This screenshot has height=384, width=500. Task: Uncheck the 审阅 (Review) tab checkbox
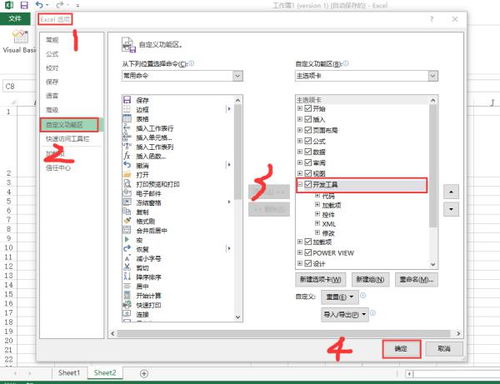(308, 162)
